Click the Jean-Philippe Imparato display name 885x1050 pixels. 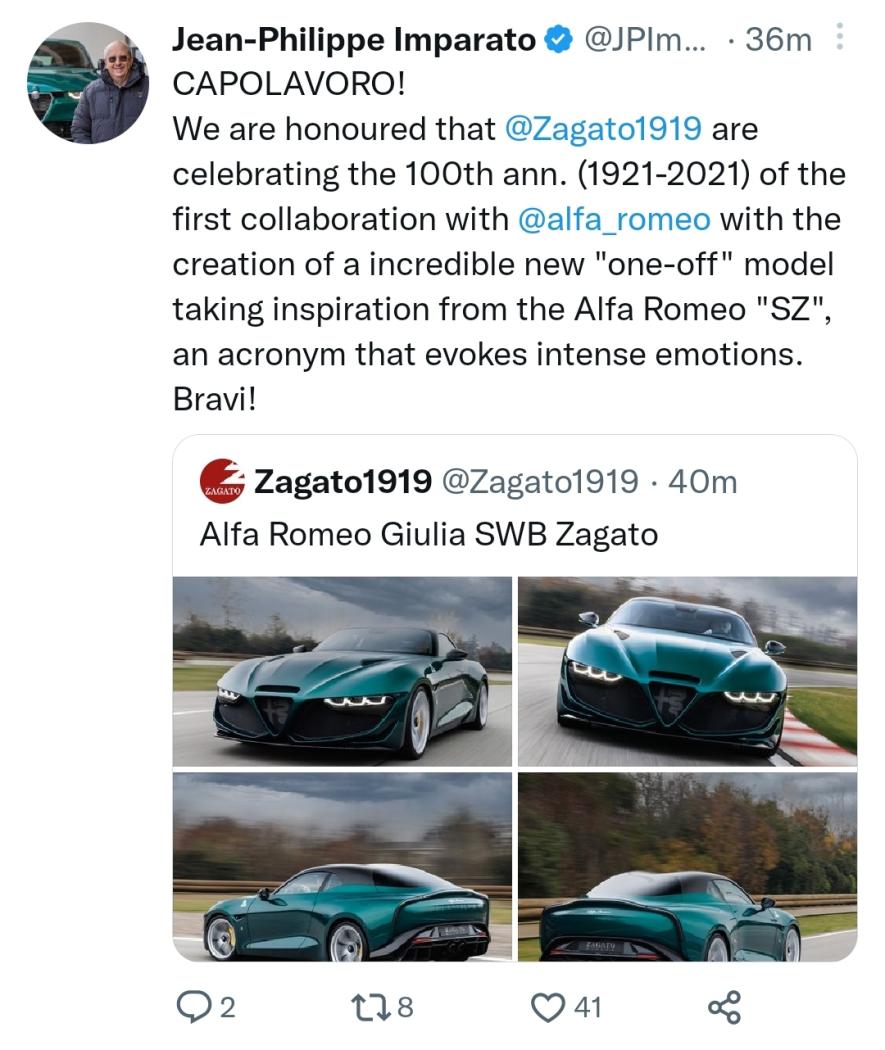[x=354, y=40]
